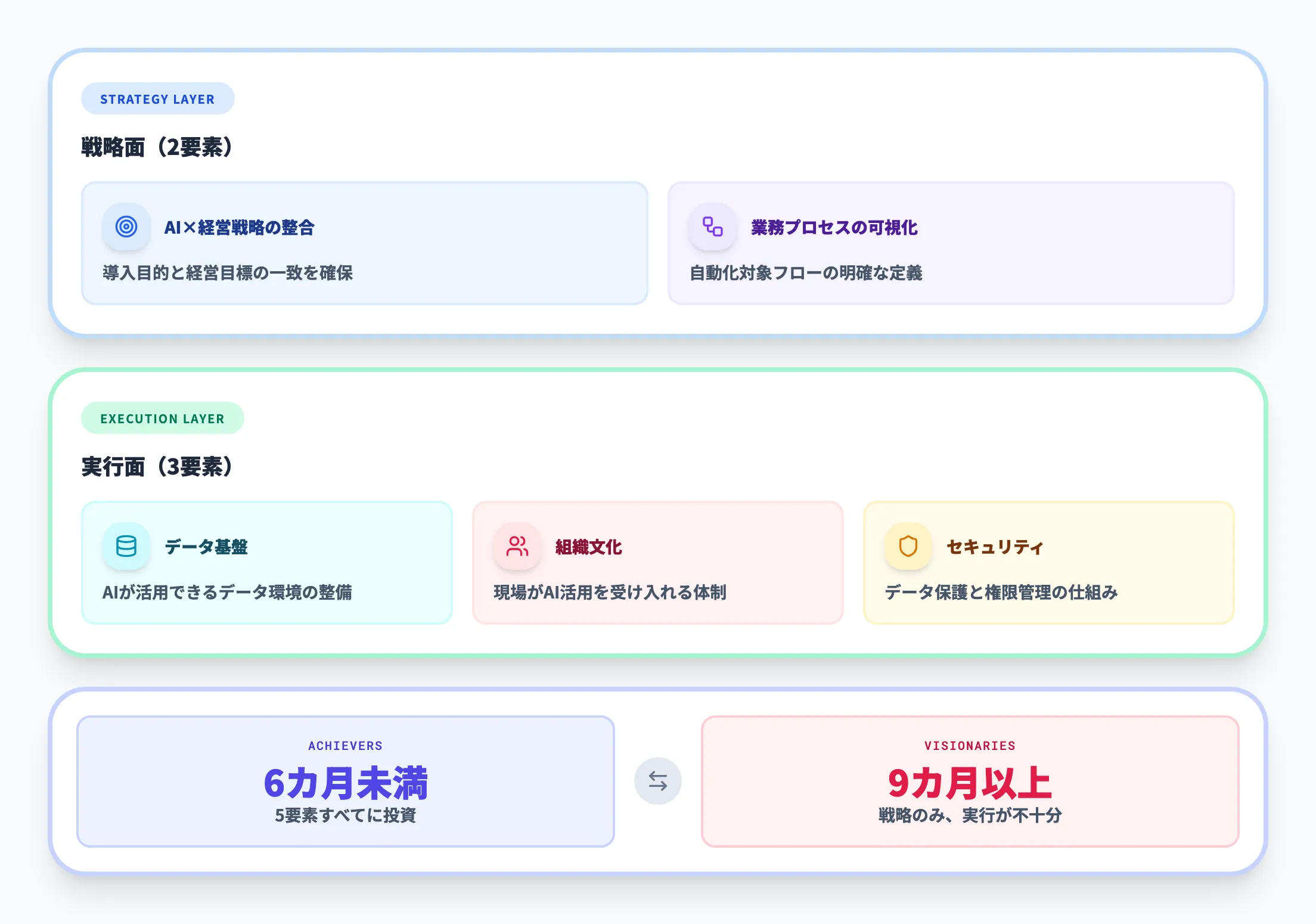Select the 戦略面（2要素） heading
The image size is (1316, 924).
[157, 145]
